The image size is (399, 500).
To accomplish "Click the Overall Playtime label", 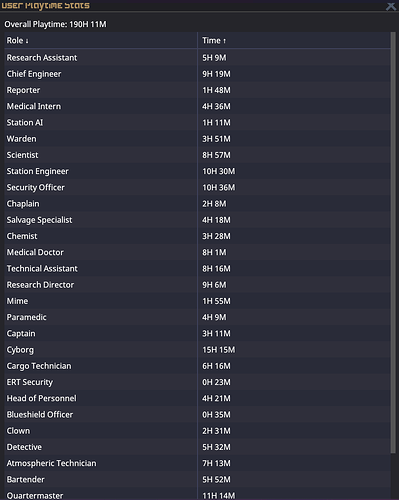I will click(x=55, y=24).
